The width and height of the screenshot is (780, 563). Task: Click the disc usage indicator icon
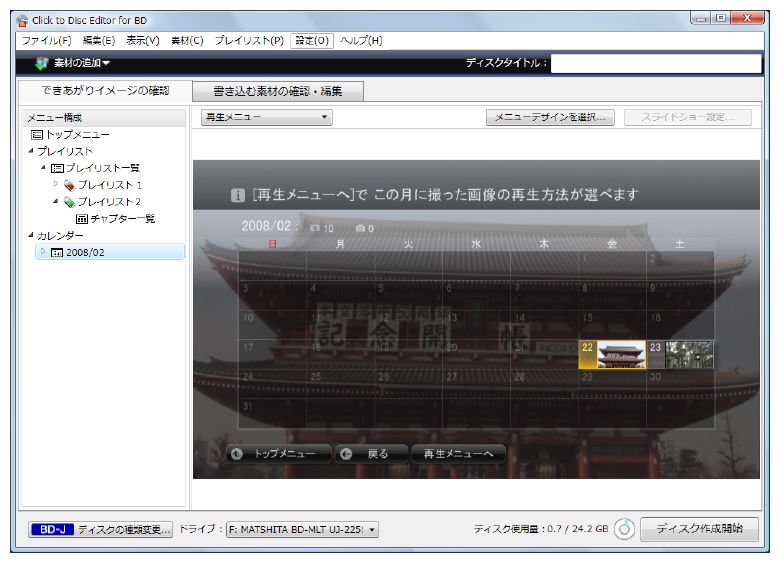pos(624,530)
